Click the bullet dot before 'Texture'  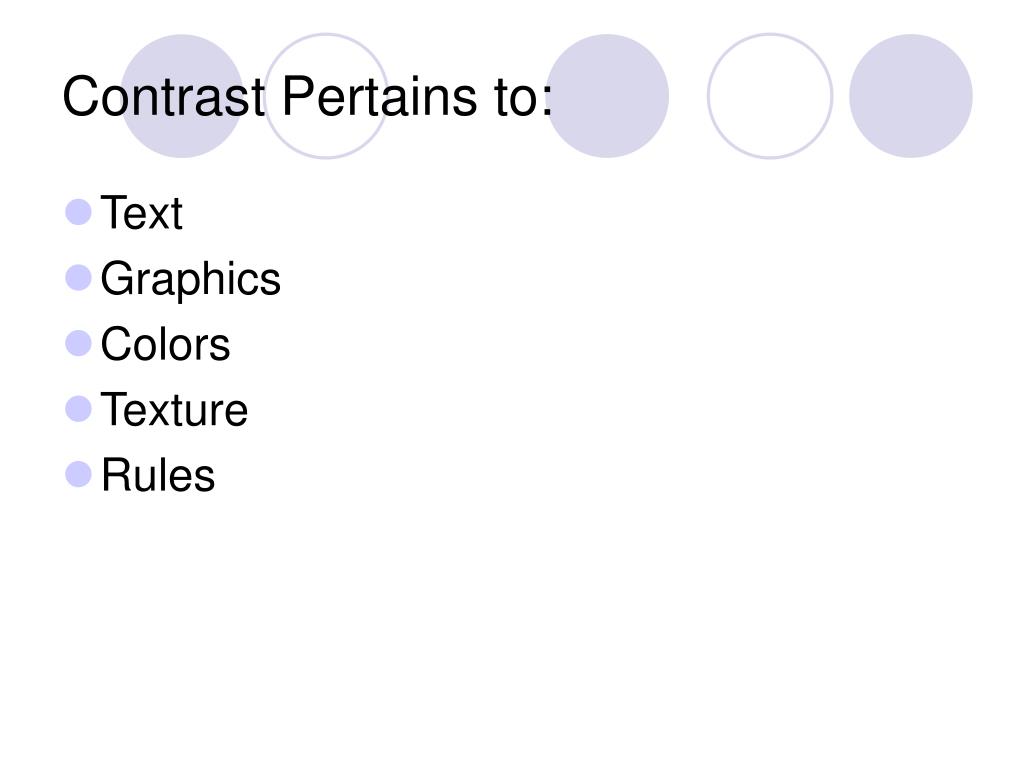pyautogui.click(x=78, y=409)
